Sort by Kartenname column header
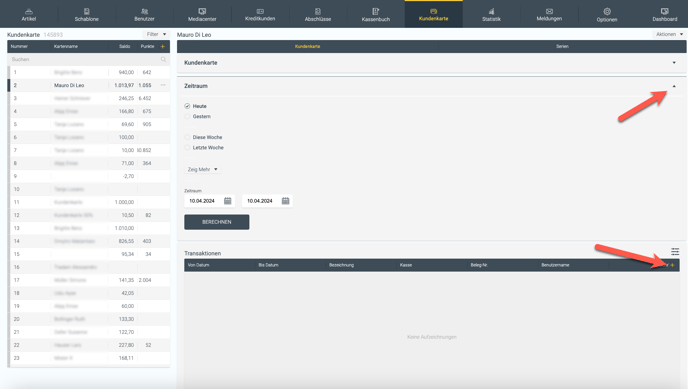This screenshot has height=389, width=688. click(x=66, y=46)
